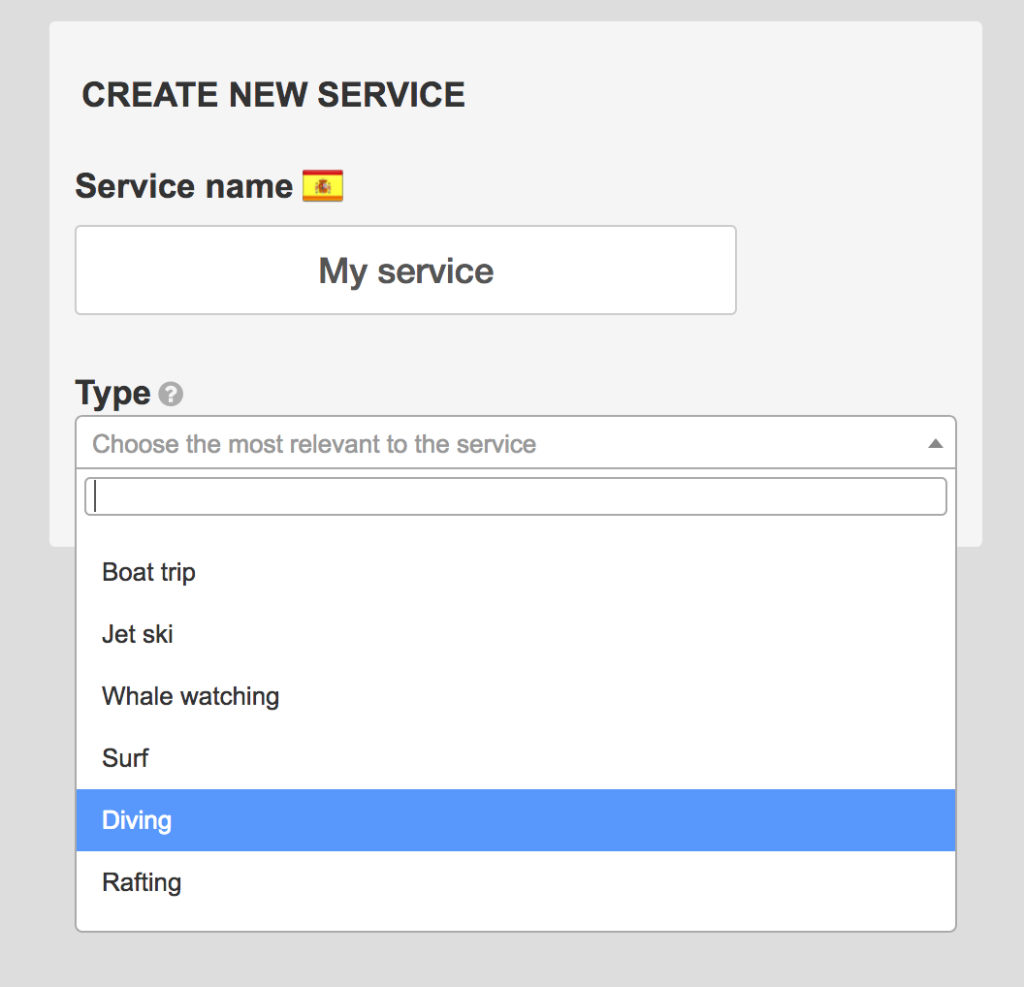Select 'Boat trip' from the list
This screenshot has height=987, width=1024.
coord(148,572)
